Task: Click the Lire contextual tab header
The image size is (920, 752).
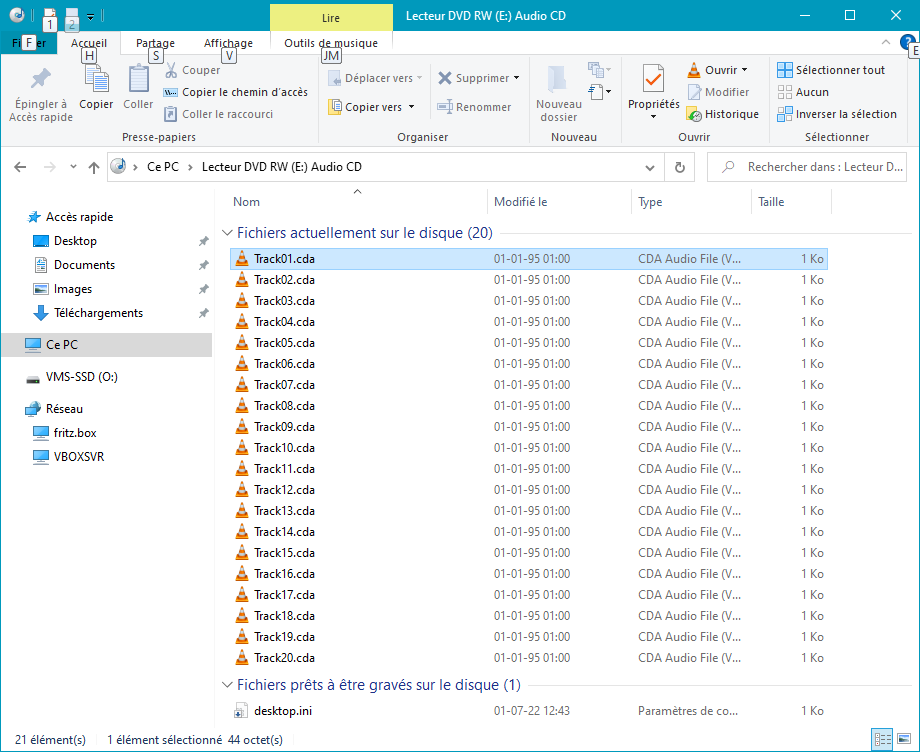Action: [331, 18]
